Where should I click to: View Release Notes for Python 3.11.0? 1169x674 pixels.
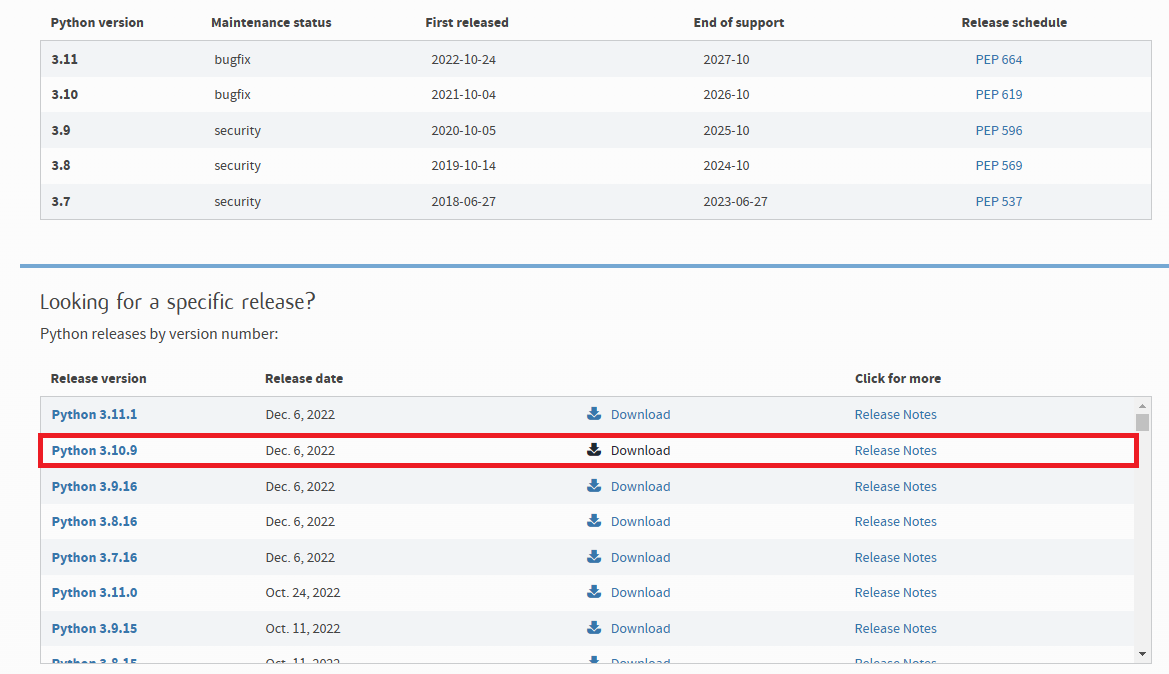click(895, 592)
